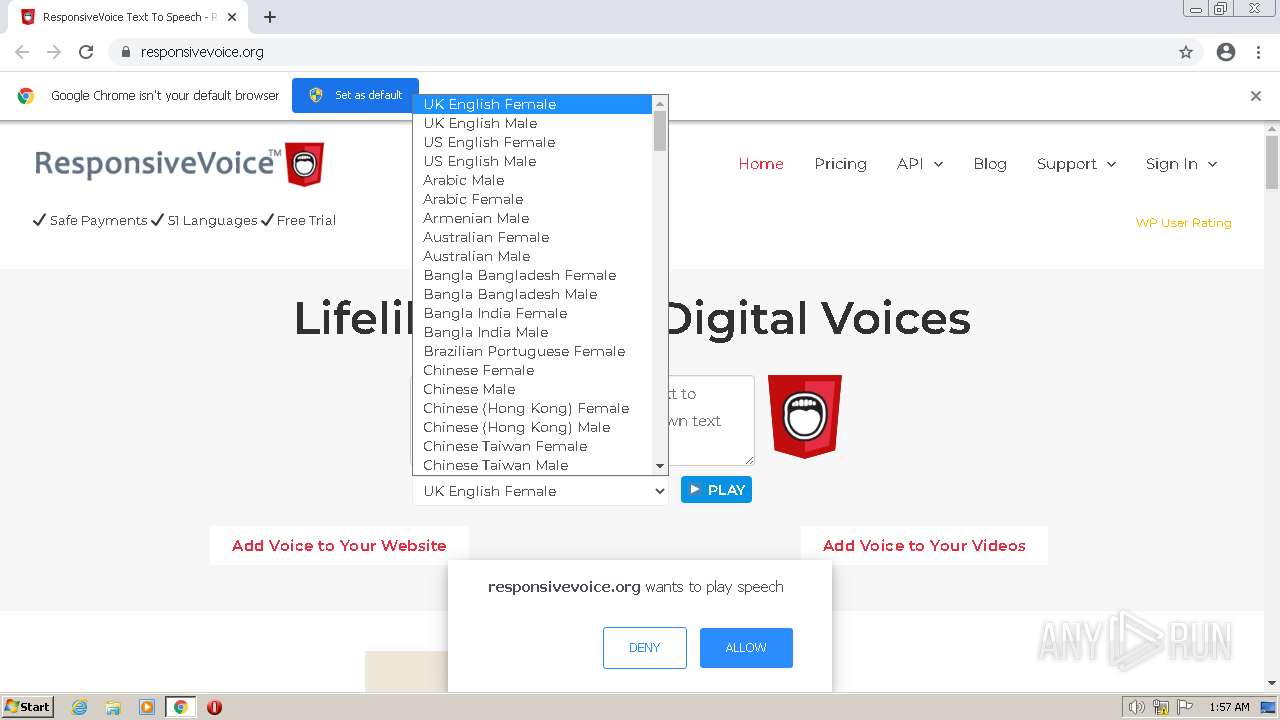
Task: Open the media player taskbar icon
Action: click(x=146, y=707)
